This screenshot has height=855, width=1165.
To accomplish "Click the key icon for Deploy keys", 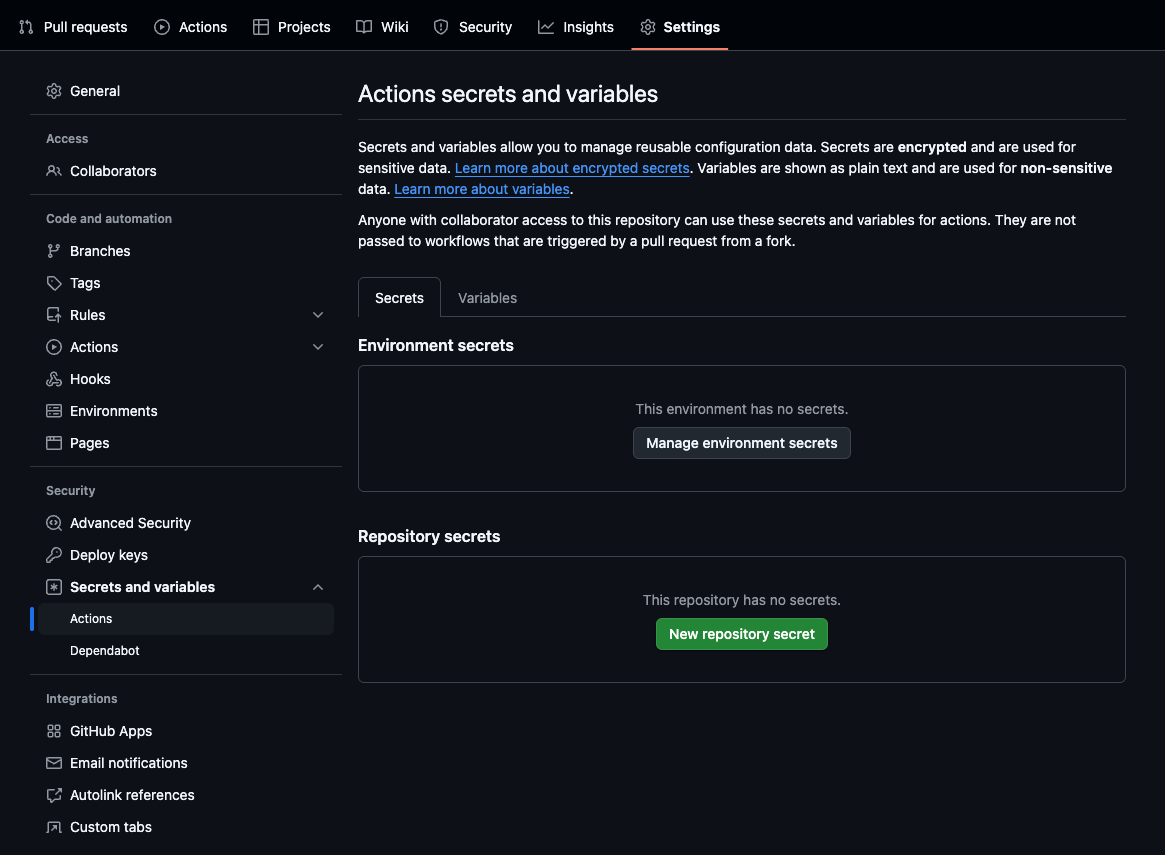I will click(54, 555).
